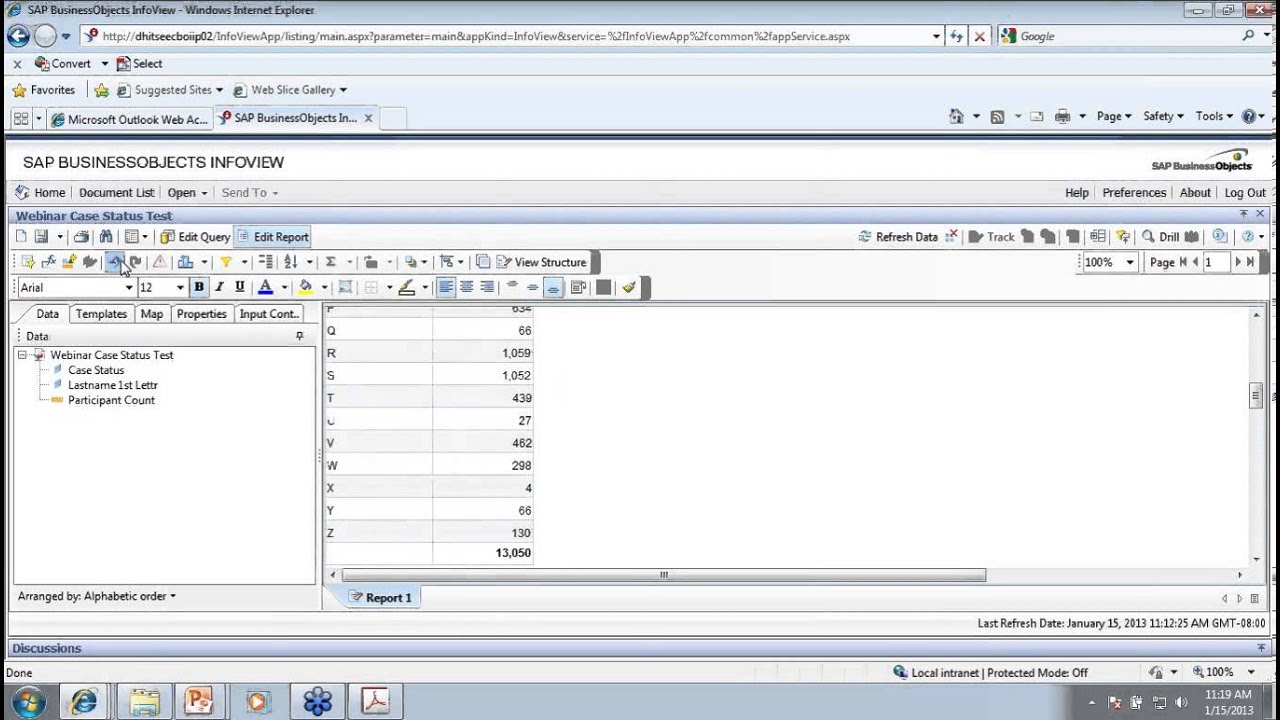Open the Arial font dropdown
Screen dimensions: 1280x720
pos(129,288)
